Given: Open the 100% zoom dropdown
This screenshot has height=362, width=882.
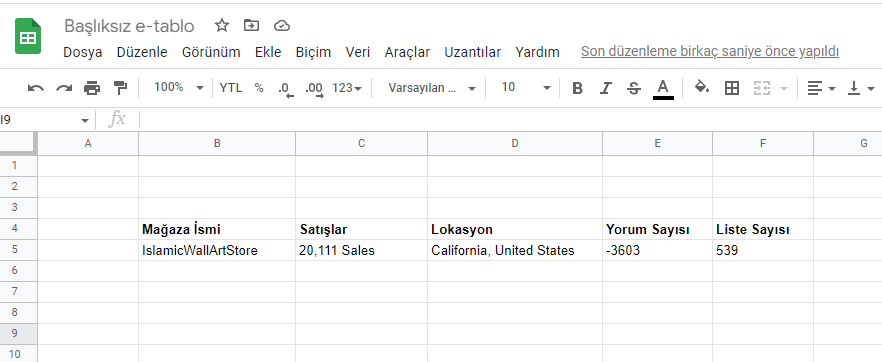Looking at the screenshot, I should point(179,88).
